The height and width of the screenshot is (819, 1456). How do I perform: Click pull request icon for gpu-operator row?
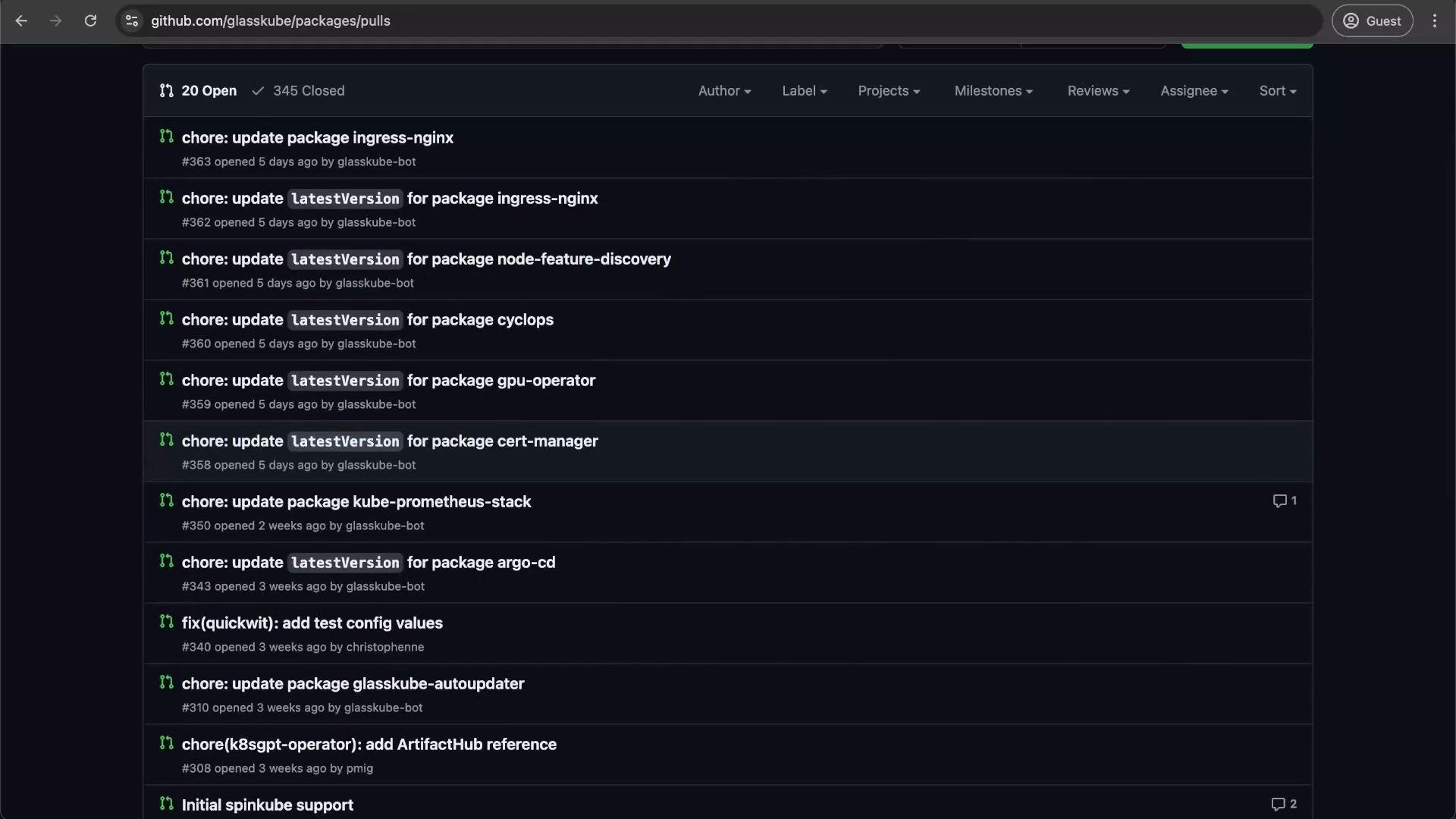coord(167,379)
